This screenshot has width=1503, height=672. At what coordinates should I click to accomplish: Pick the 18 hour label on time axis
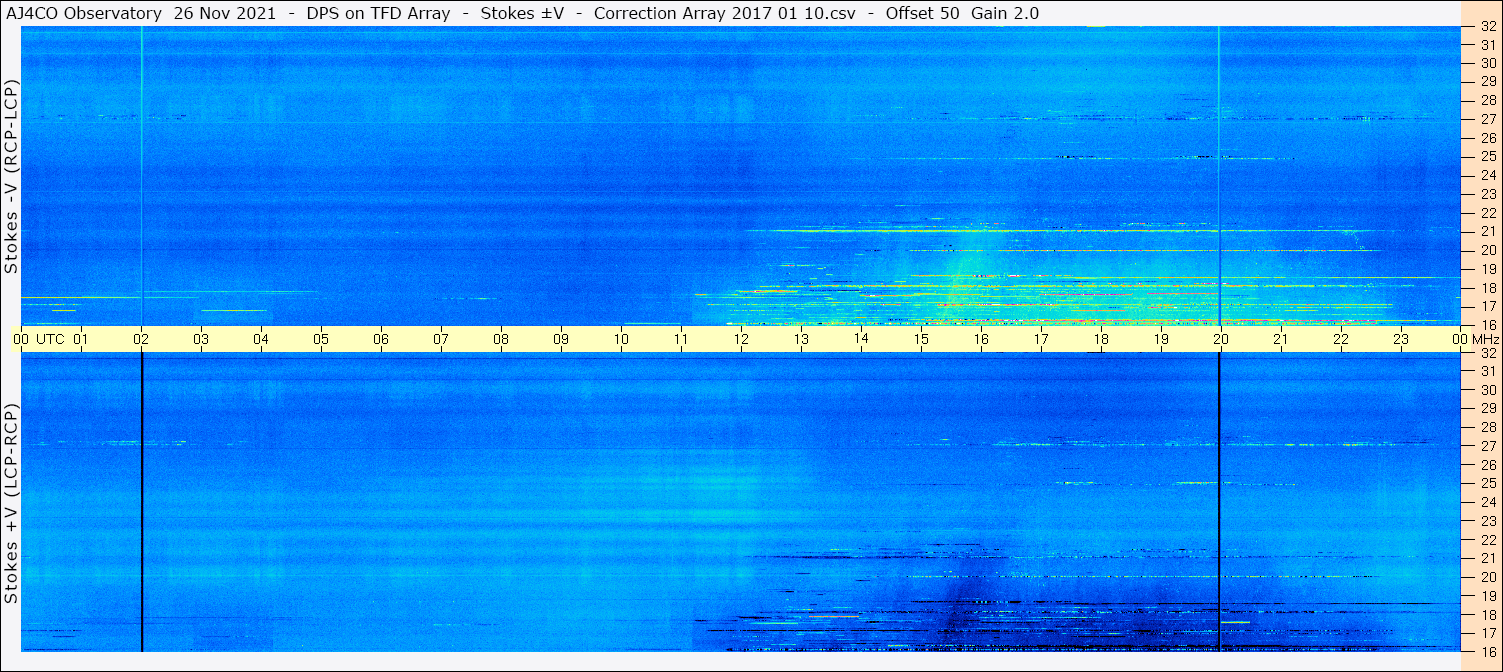coord(1101,339)
